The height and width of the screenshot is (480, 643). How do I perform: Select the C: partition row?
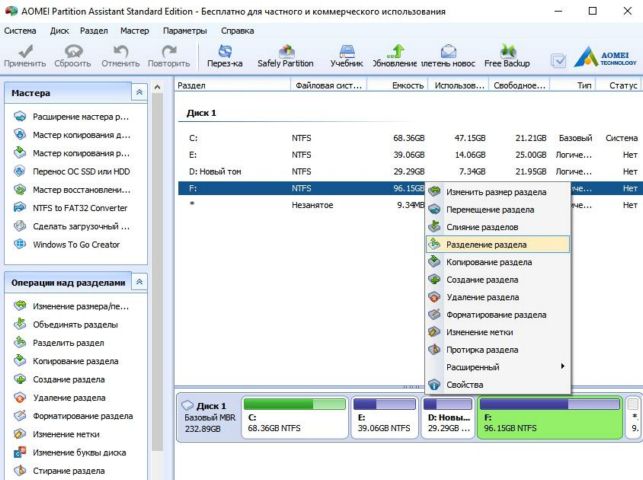click(408, 138)
